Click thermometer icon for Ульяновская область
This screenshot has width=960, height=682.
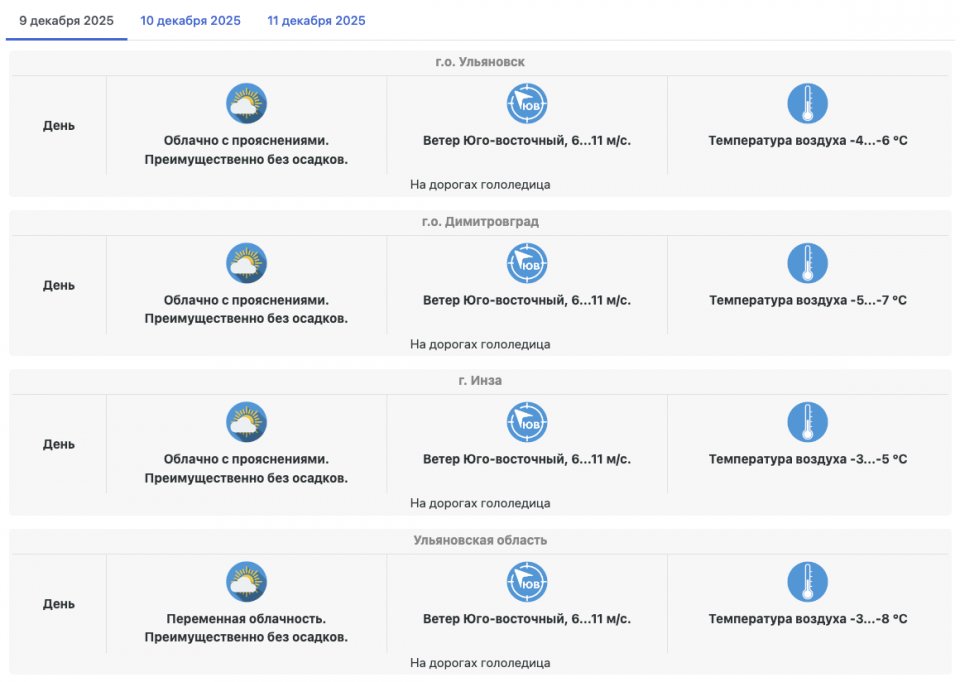tap(807, 582)
